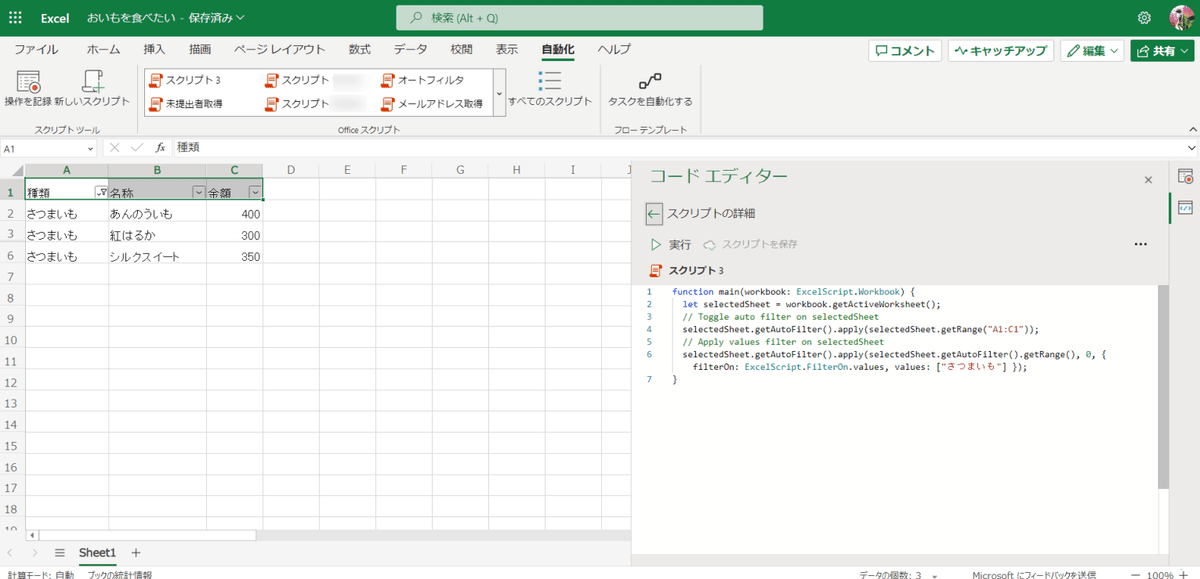The image size is (1200, 579).
Task: Expand the formula bar chevron
Action: point(1191,148)
